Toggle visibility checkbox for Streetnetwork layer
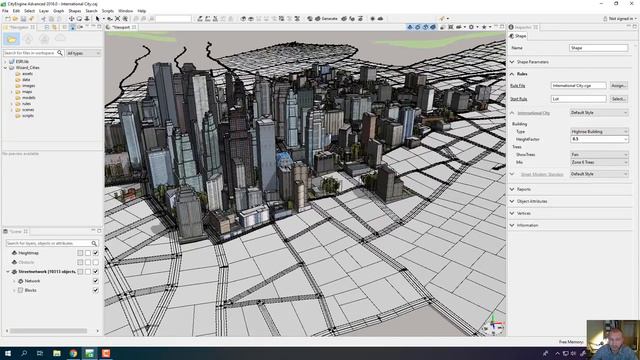Screen dimensions: 640x360 [x=96, y=271]
